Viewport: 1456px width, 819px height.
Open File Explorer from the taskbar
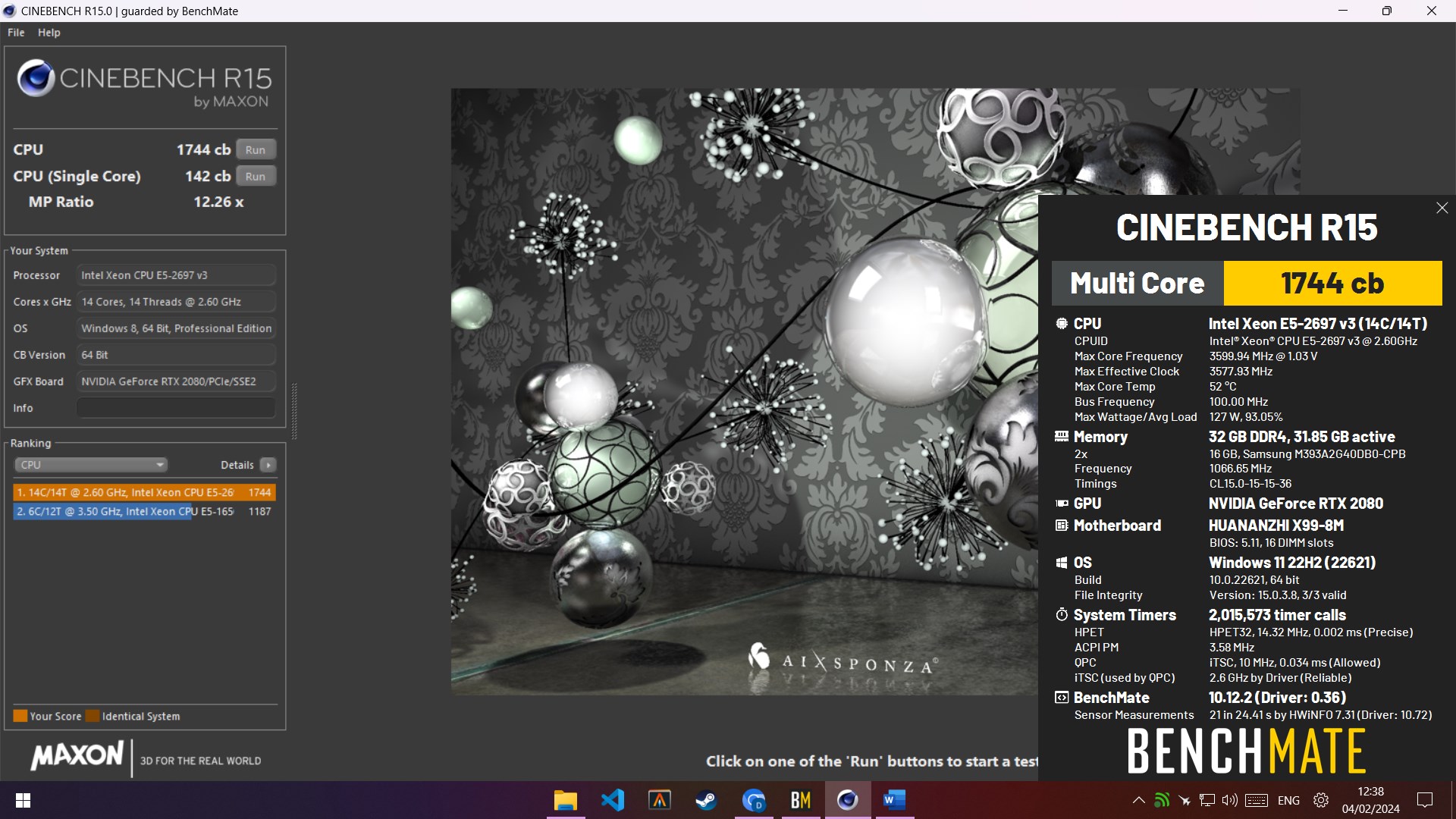(x=566, y=800)
